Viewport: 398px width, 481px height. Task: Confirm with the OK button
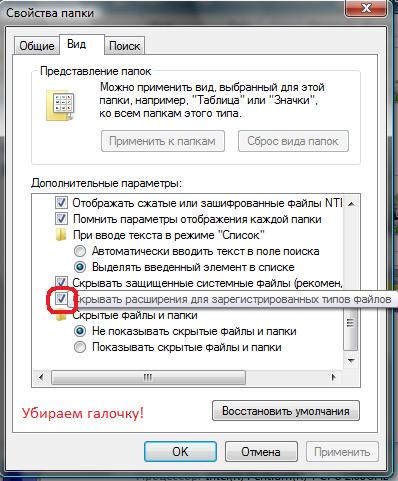(x=180, y=452)
